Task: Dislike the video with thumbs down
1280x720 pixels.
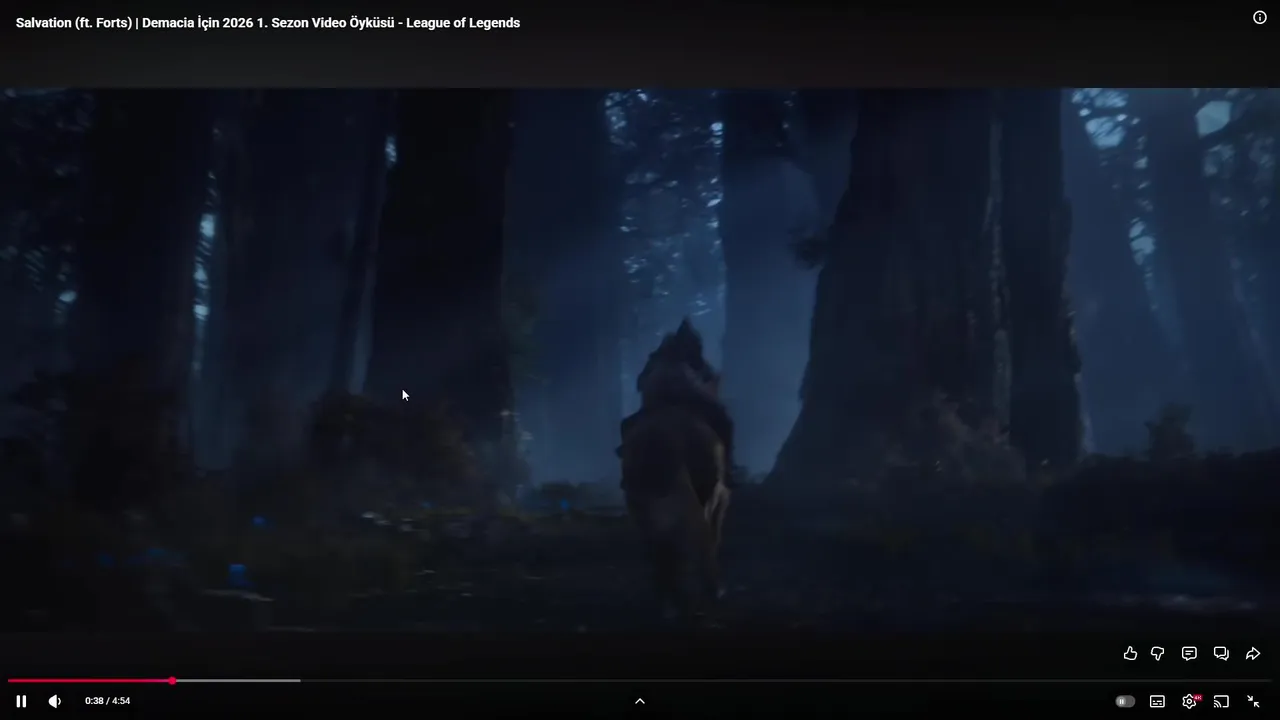Action: coord(1158,653)
